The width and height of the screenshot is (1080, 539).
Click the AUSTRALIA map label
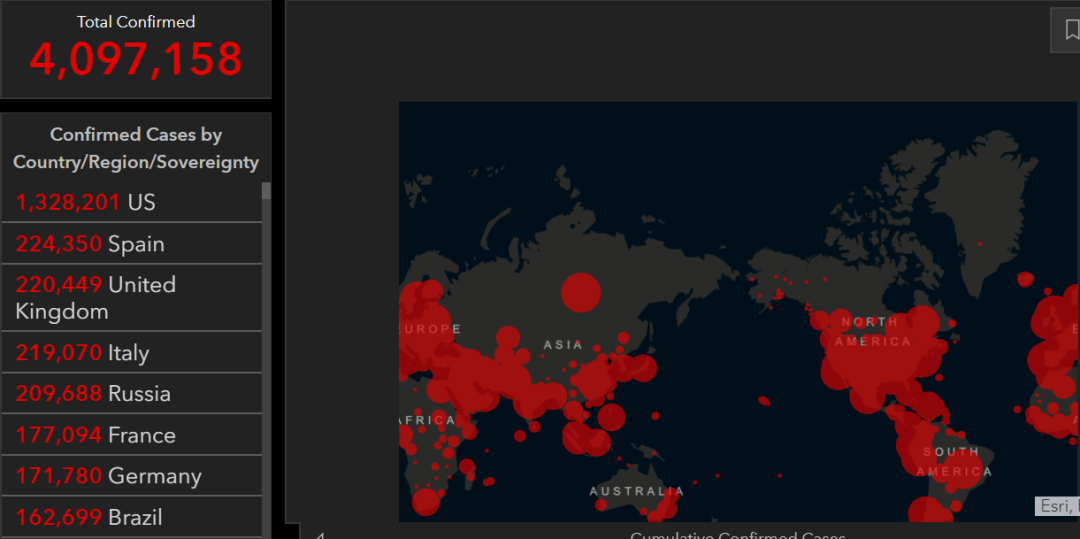point(637,492)
